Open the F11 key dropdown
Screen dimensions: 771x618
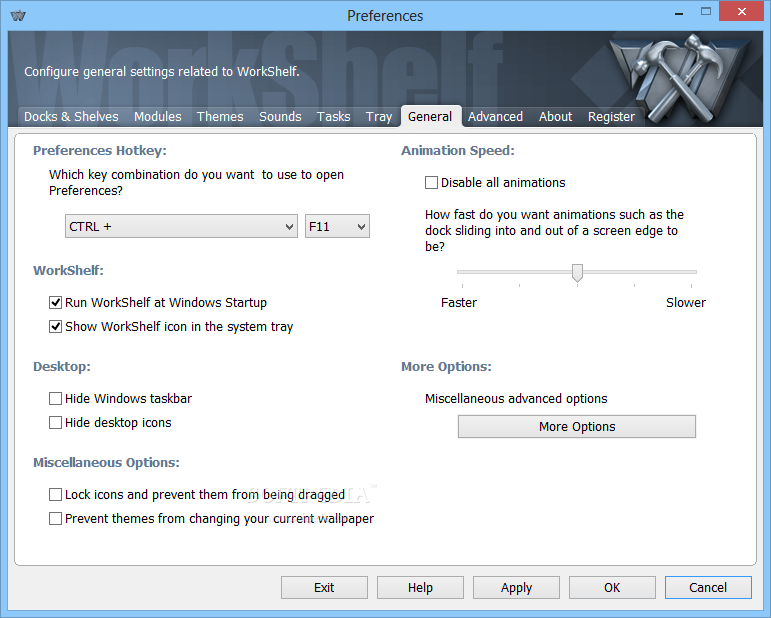pyautogui.click(x=337, y=226)
